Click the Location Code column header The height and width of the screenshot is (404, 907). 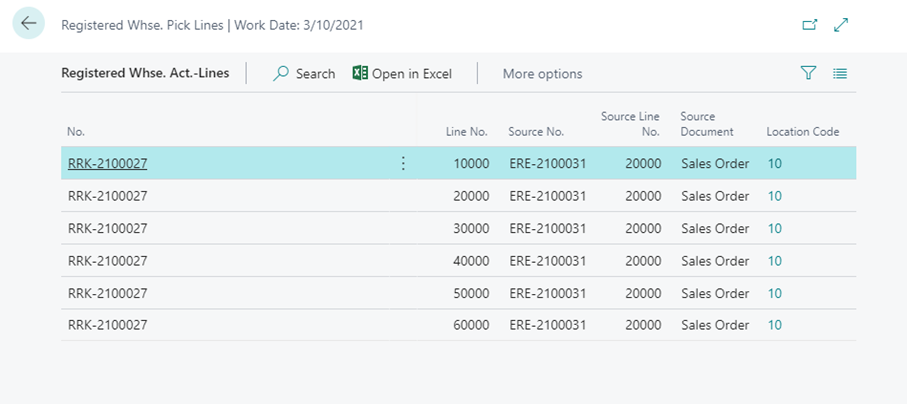pyautogui.click(x=802, y=132)
